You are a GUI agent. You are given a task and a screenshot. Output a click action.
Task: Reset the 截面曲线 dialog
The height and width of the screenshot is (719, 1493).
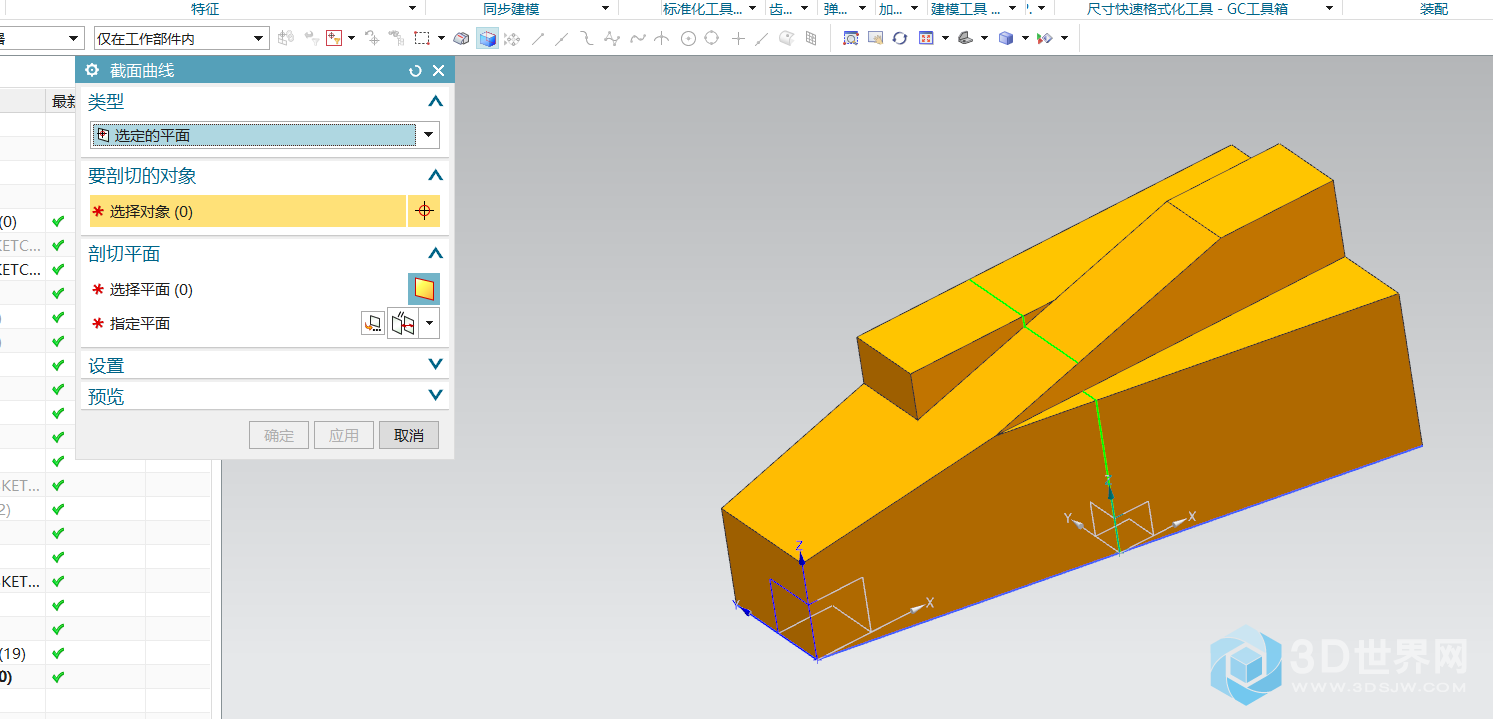(416, 71)
